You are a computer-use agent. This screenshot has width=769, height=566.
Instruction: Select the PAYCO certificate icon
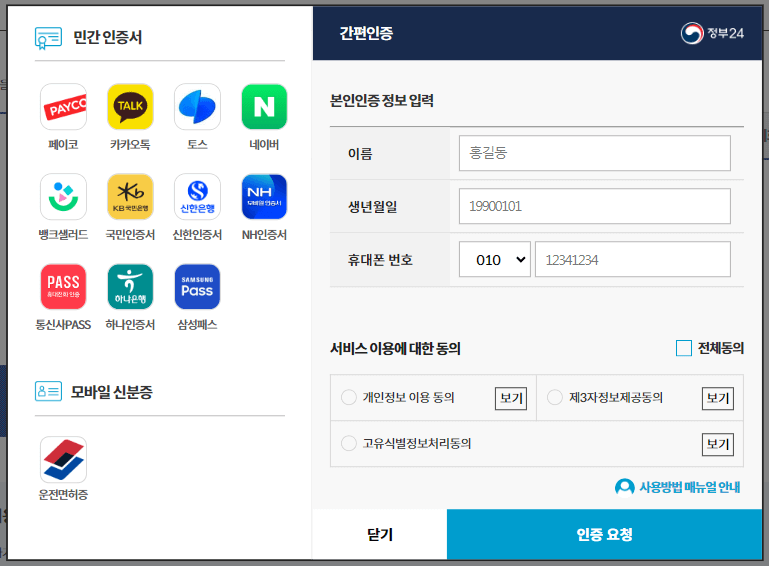[63, 106]
